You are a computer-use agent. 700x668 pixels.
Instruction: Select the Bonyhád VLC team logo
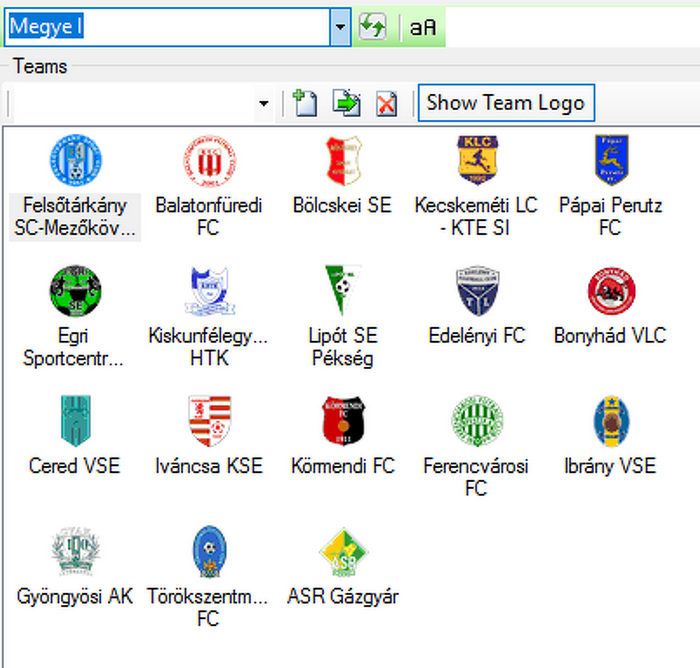tap(612, 291)
